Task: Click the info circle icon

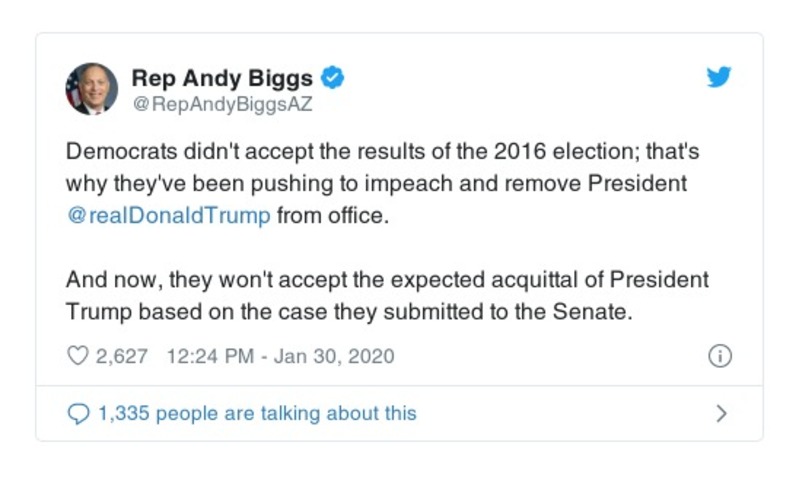Action: tap(719, 356)
